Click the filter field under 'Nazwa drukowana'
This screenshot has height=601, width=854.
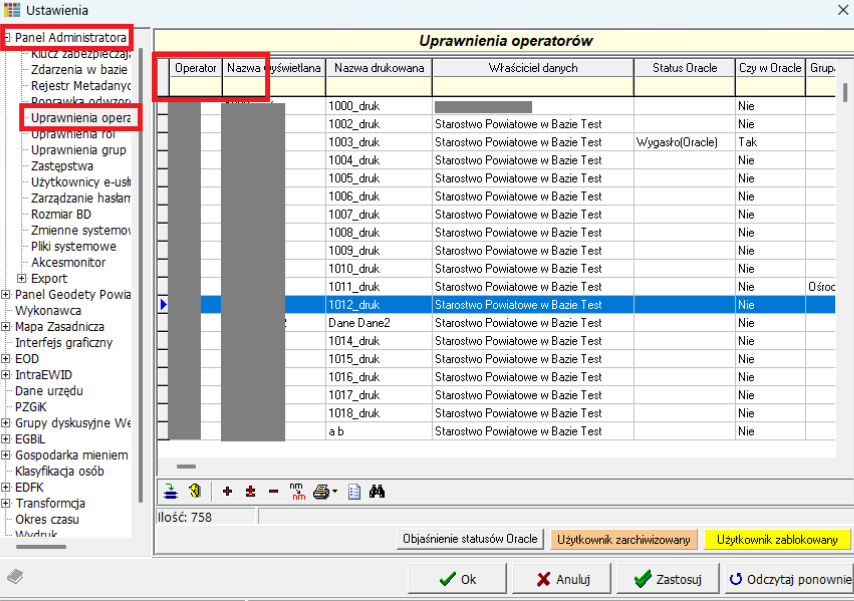pyautogui.click(x=378, y=88)
